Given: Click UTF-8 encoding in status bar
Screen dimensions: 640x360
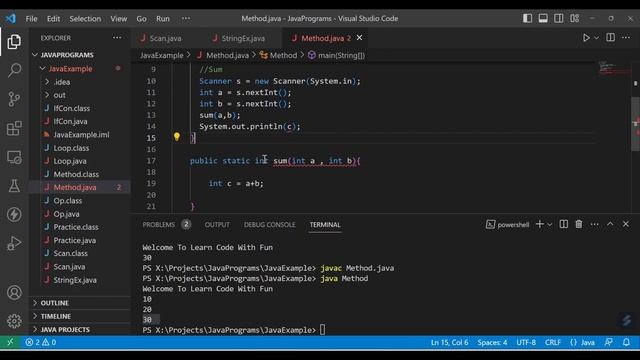Looking at the screenshot, I should coord(526,342).
